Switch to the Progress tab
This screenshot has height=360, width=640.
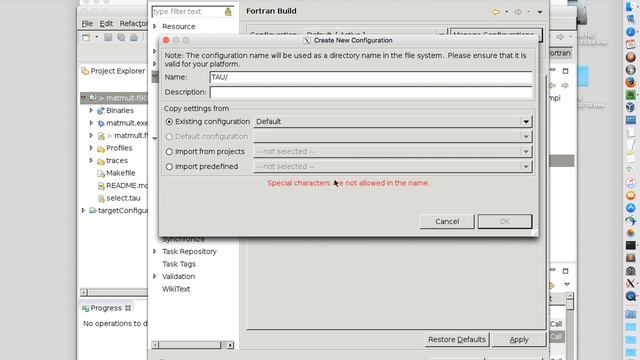[106, 308]
